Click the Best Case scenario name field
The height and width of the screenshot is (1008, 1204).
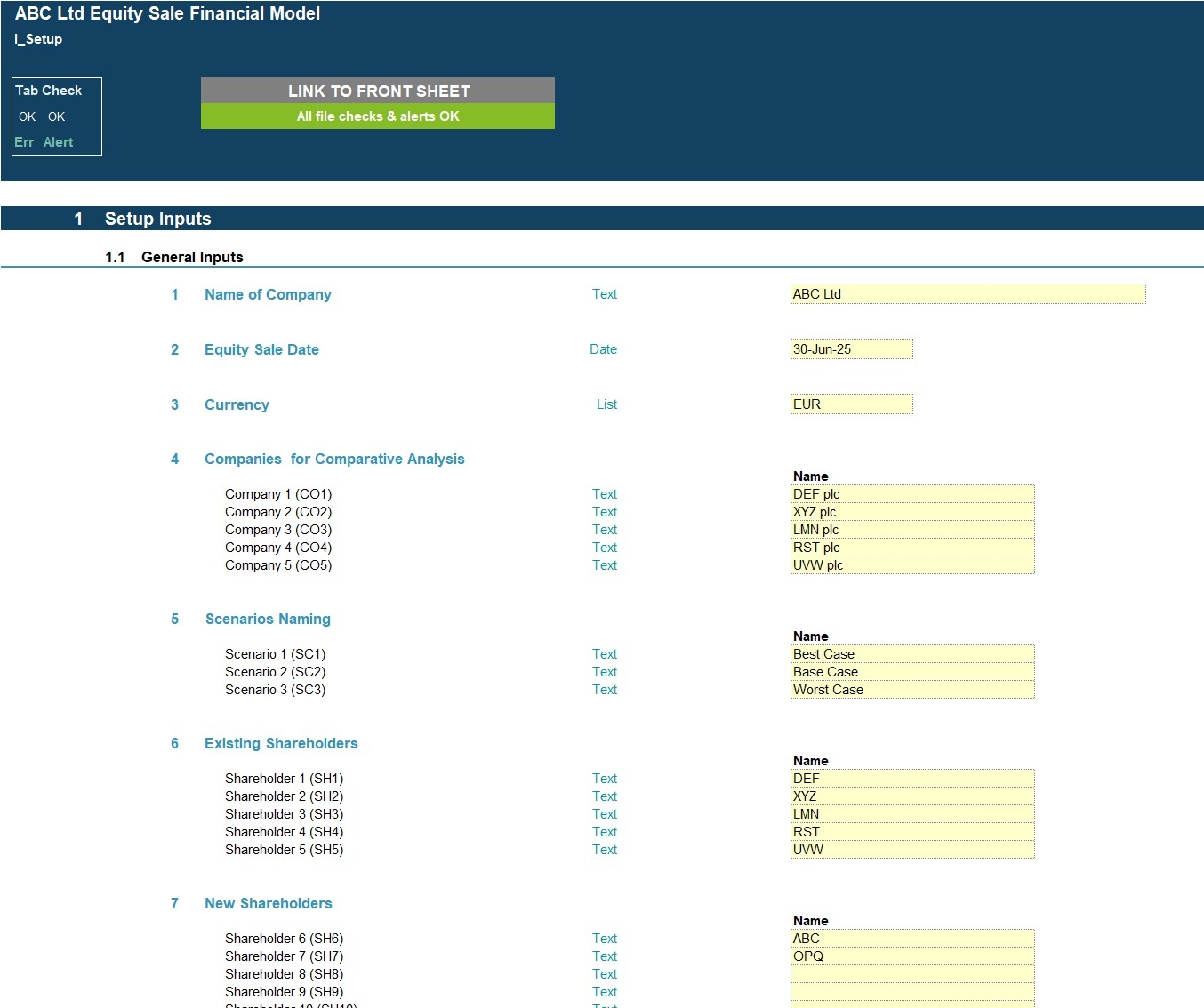(x=911, y=653)
